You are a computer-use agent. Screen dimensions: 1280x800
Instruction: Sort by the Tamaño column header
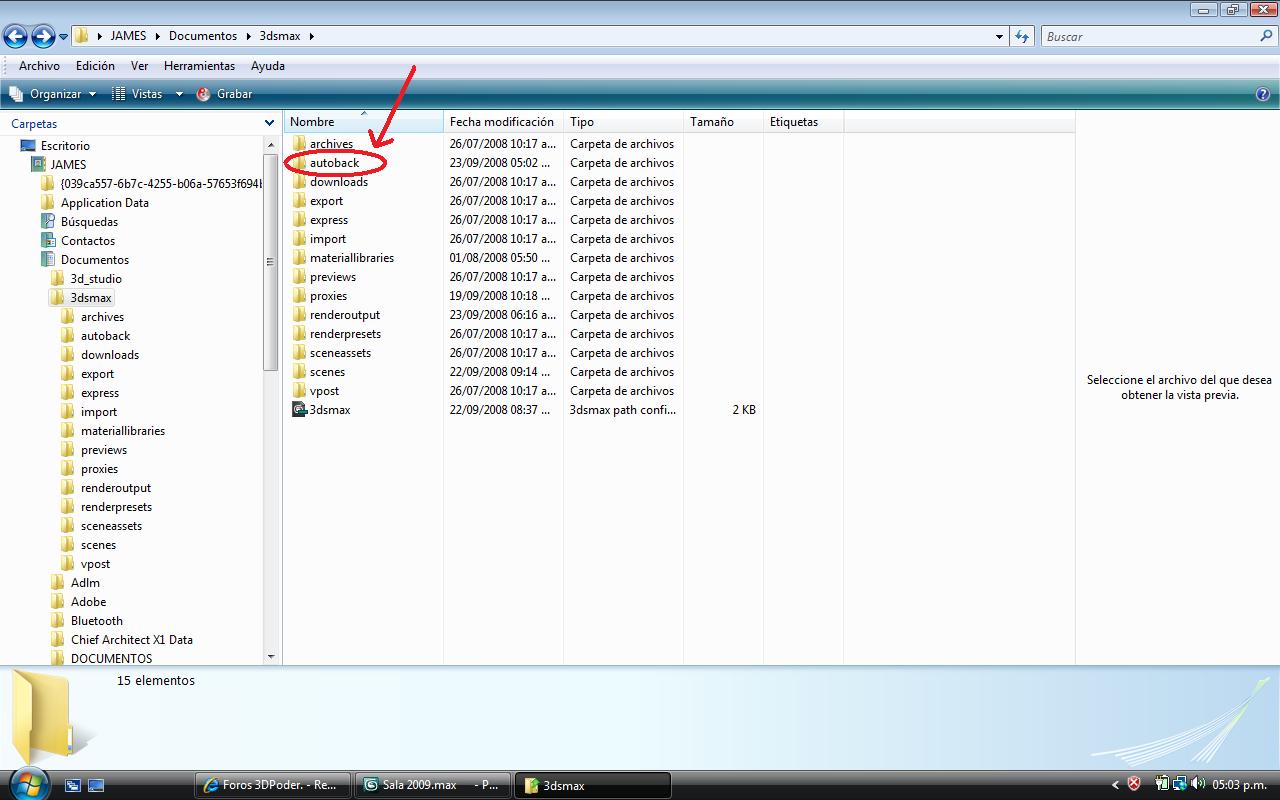pyautogui.click(x=723, y=122)
